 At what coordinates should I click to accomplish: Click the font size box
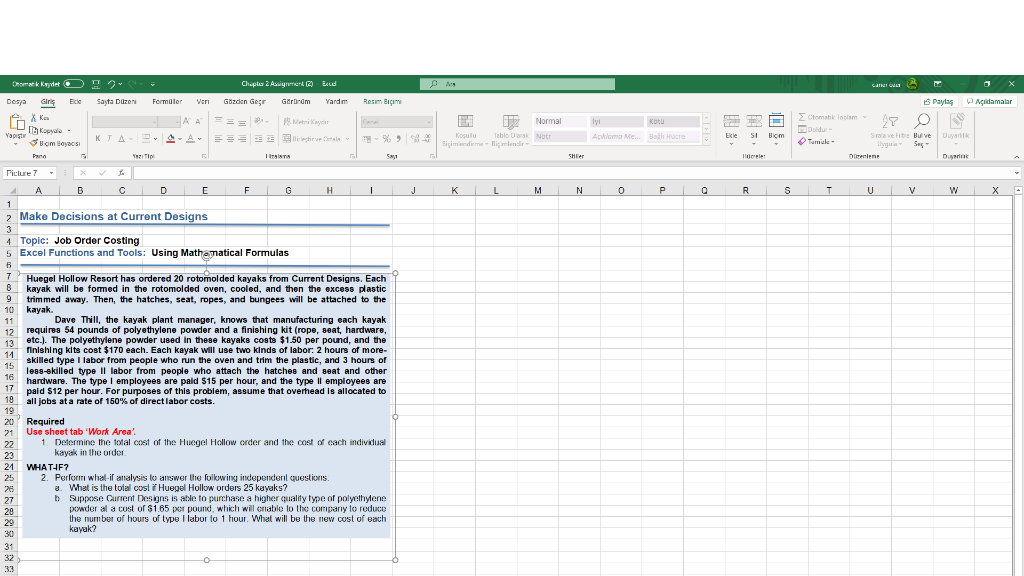(168, 122)
